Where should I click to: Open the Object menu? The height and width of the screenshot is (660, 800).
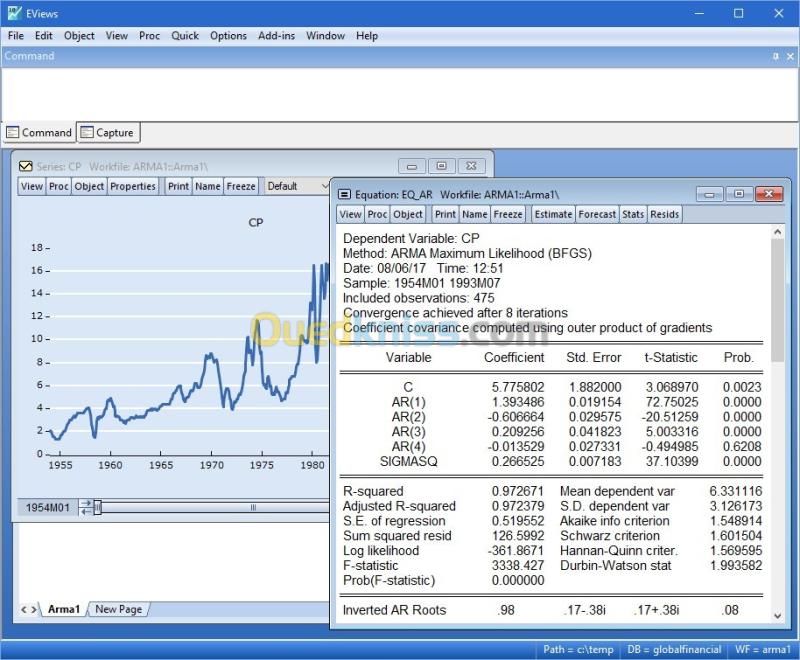(x=79, y=36)
